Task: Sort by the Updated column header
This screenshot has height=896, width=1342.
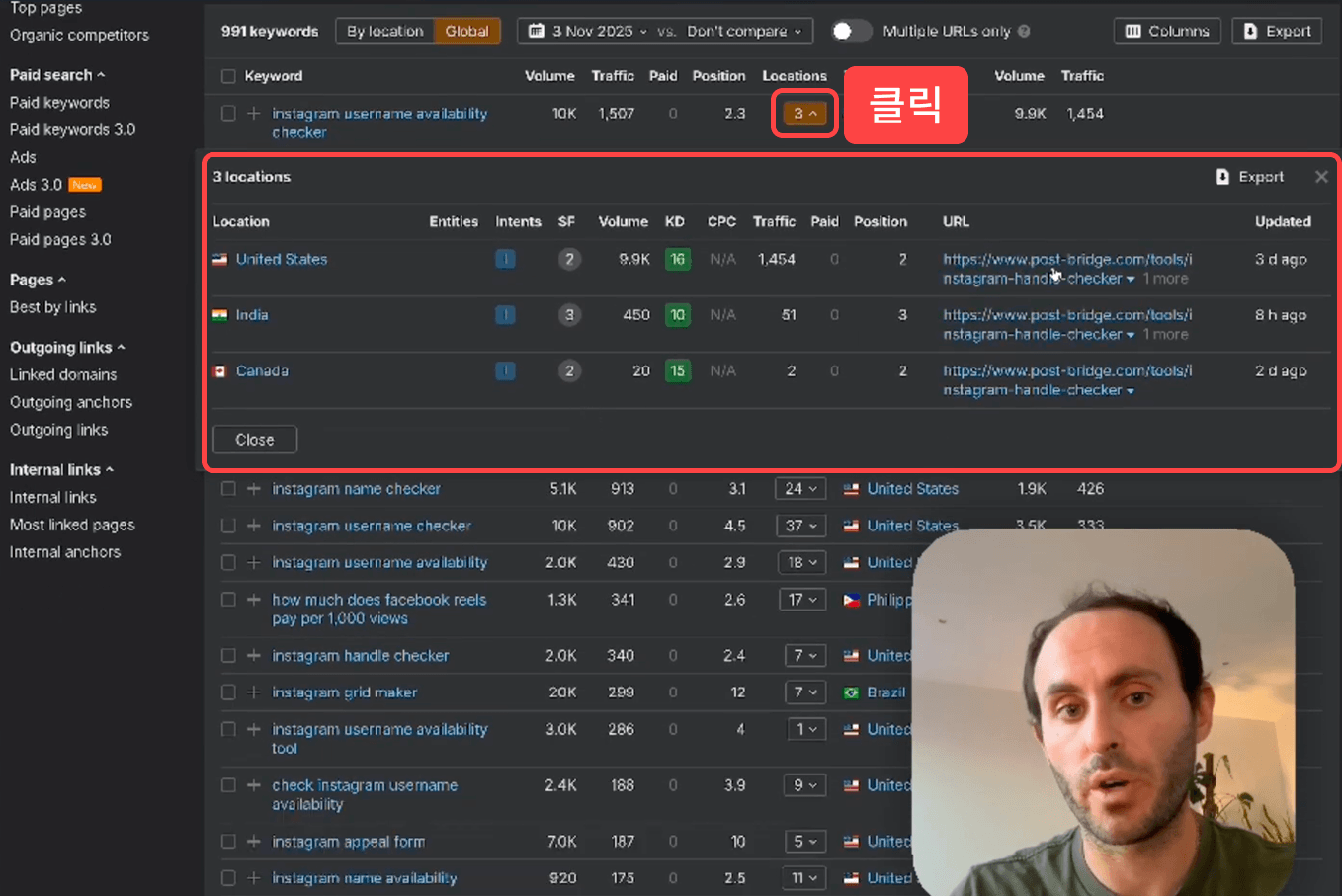Action: (x=1283, y=222)
